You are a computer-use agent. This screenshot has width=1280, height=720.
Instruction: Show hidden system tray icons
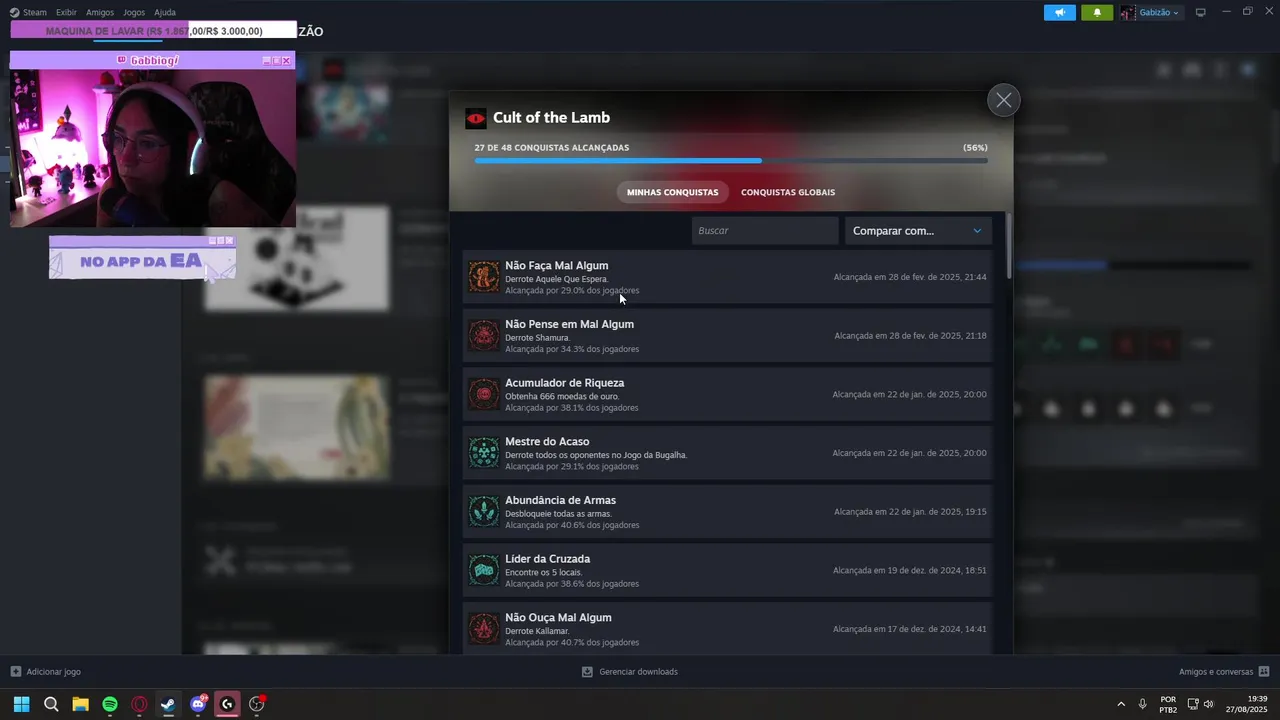click(x=1121, y=704)
